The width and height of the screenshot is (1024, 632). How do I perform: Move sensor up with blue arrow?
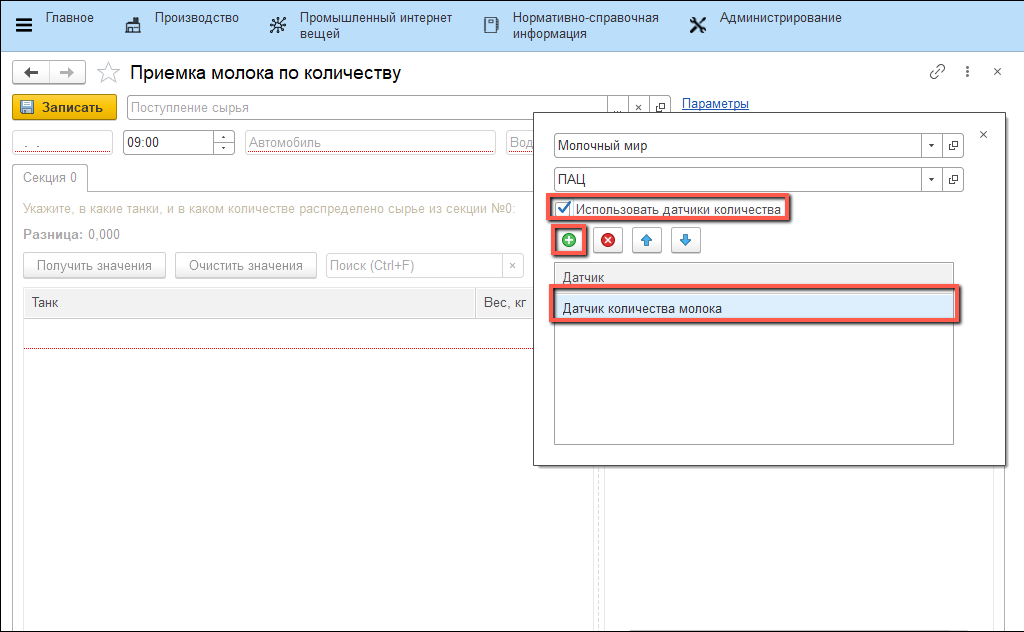[x=646, y=241]
